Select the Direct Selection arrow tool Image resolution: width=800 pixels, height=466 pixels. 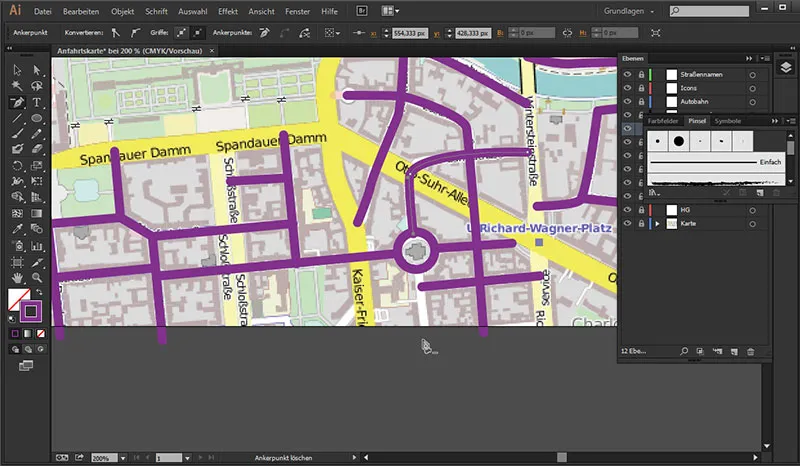(x=37, y=70)
